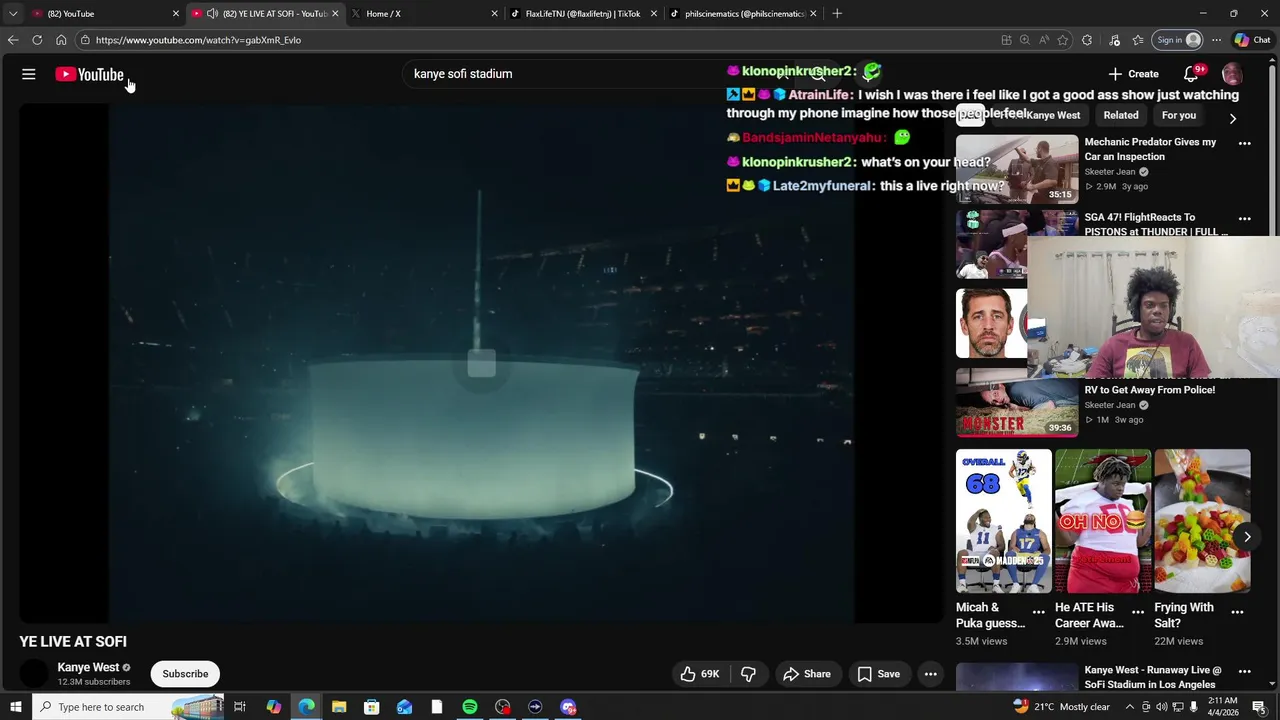The image size is (1280, 720).
Task: Select the Related filter chip
Action: [x=1121, y=115]
